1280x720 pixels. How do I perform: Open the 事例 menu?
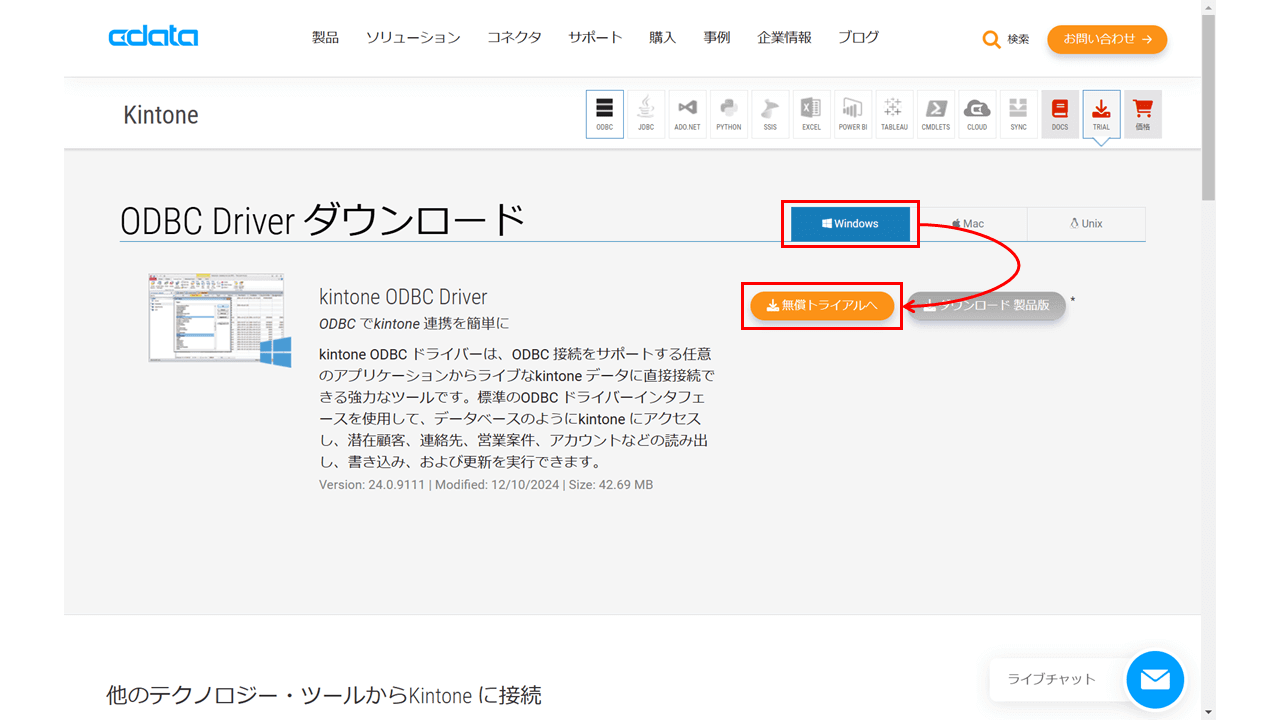coord(716,38)
